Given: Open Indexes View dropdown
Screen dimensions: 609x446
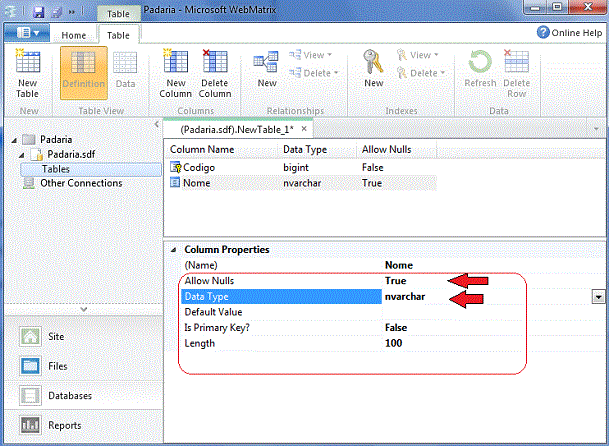Looking at the screenshot, I should [418, 55].
